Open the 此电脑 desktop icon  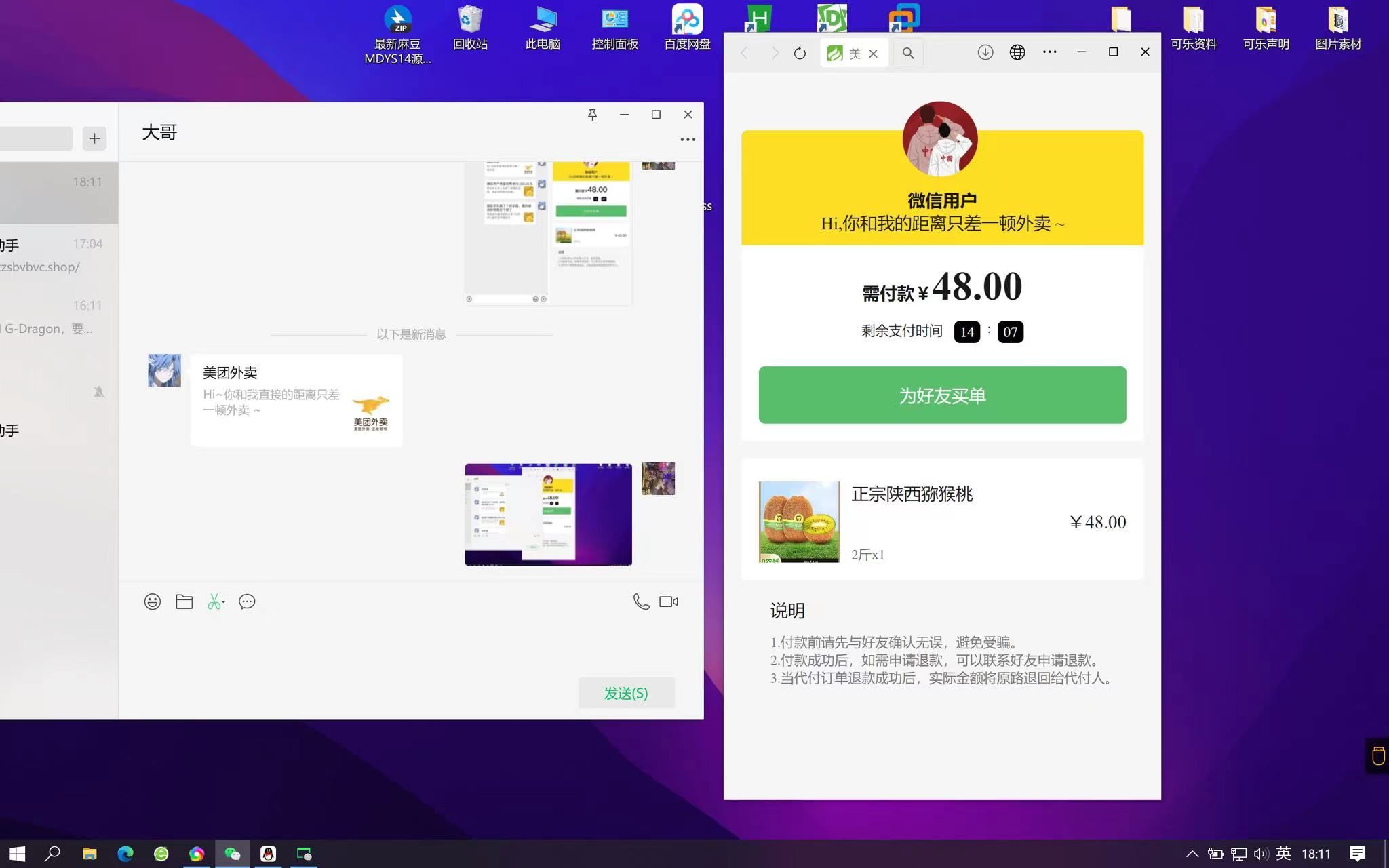coord(543,27)
